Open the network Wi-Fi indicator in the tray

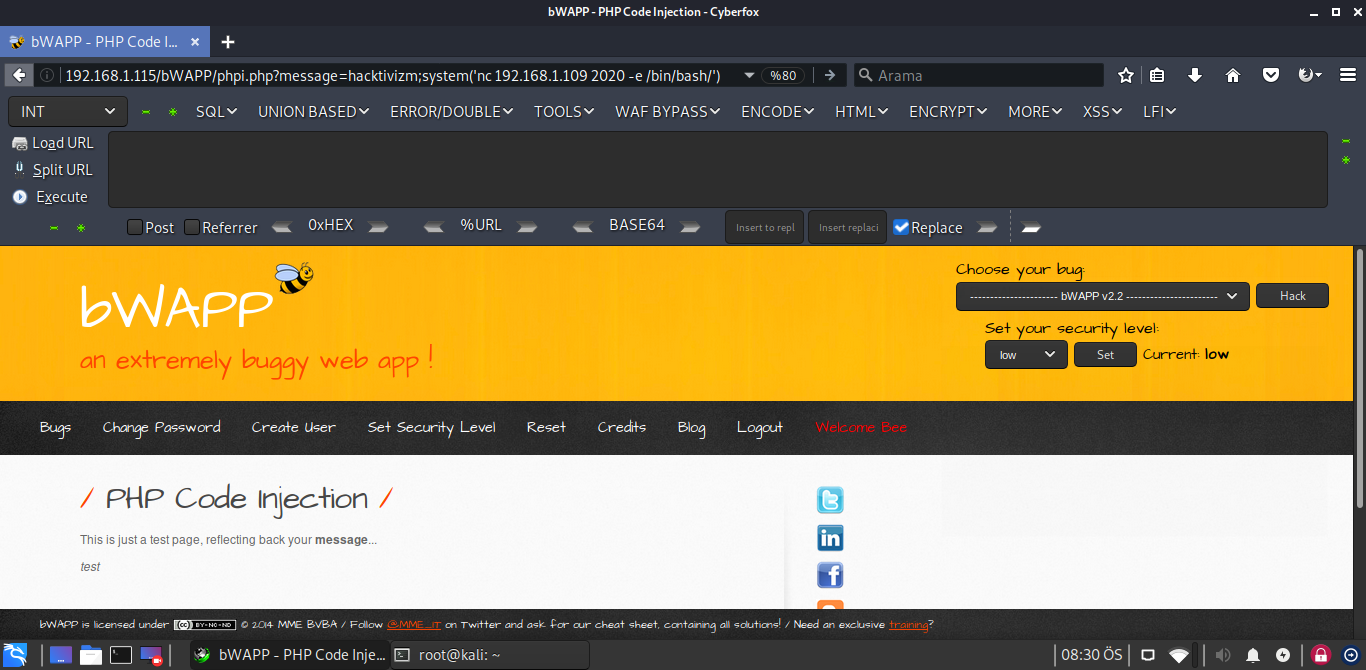[x=1180, y=656]
